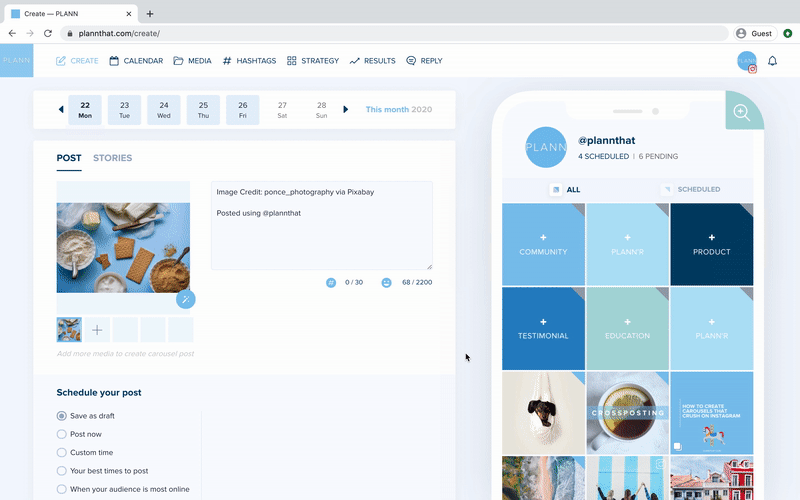Select Post now option
800x500 pixels.
[79, 434]
